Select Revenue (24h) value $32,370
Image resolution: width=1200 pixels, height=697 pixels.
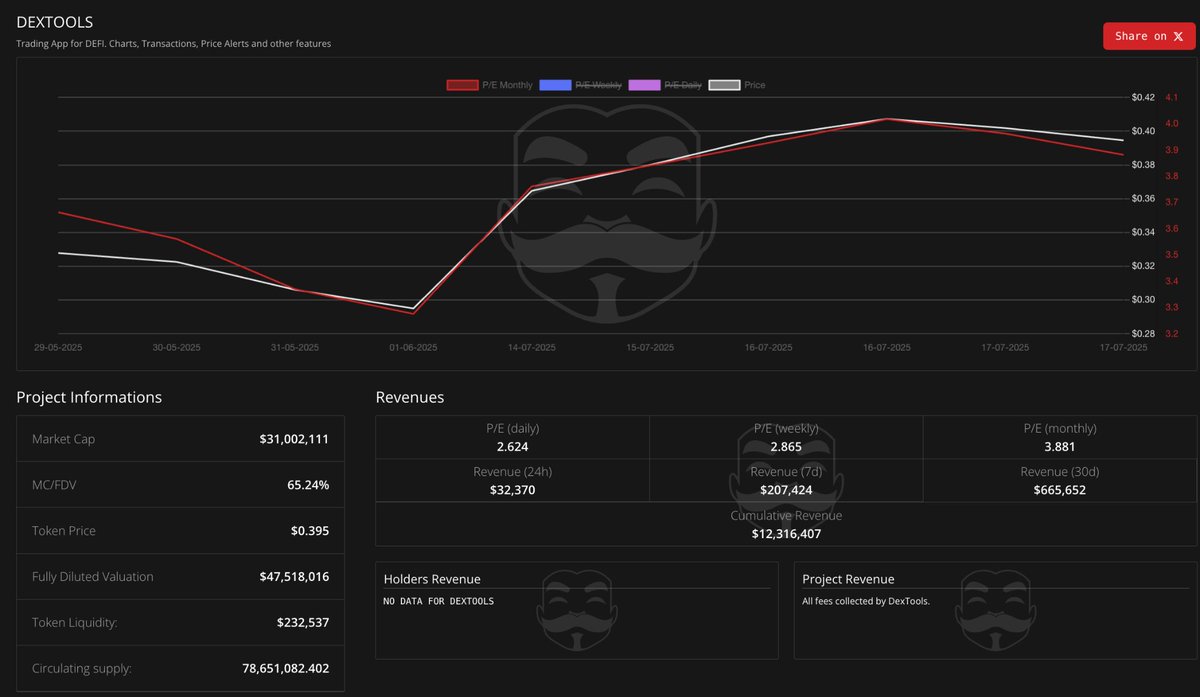(512, 490)
